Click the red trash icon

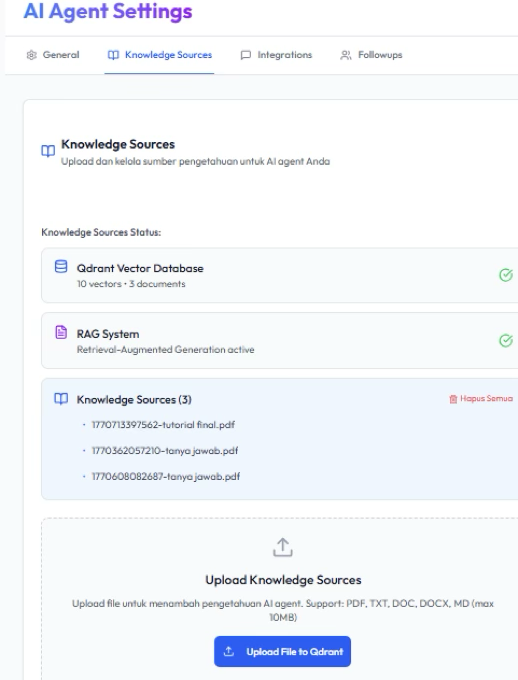click(453, 399)
